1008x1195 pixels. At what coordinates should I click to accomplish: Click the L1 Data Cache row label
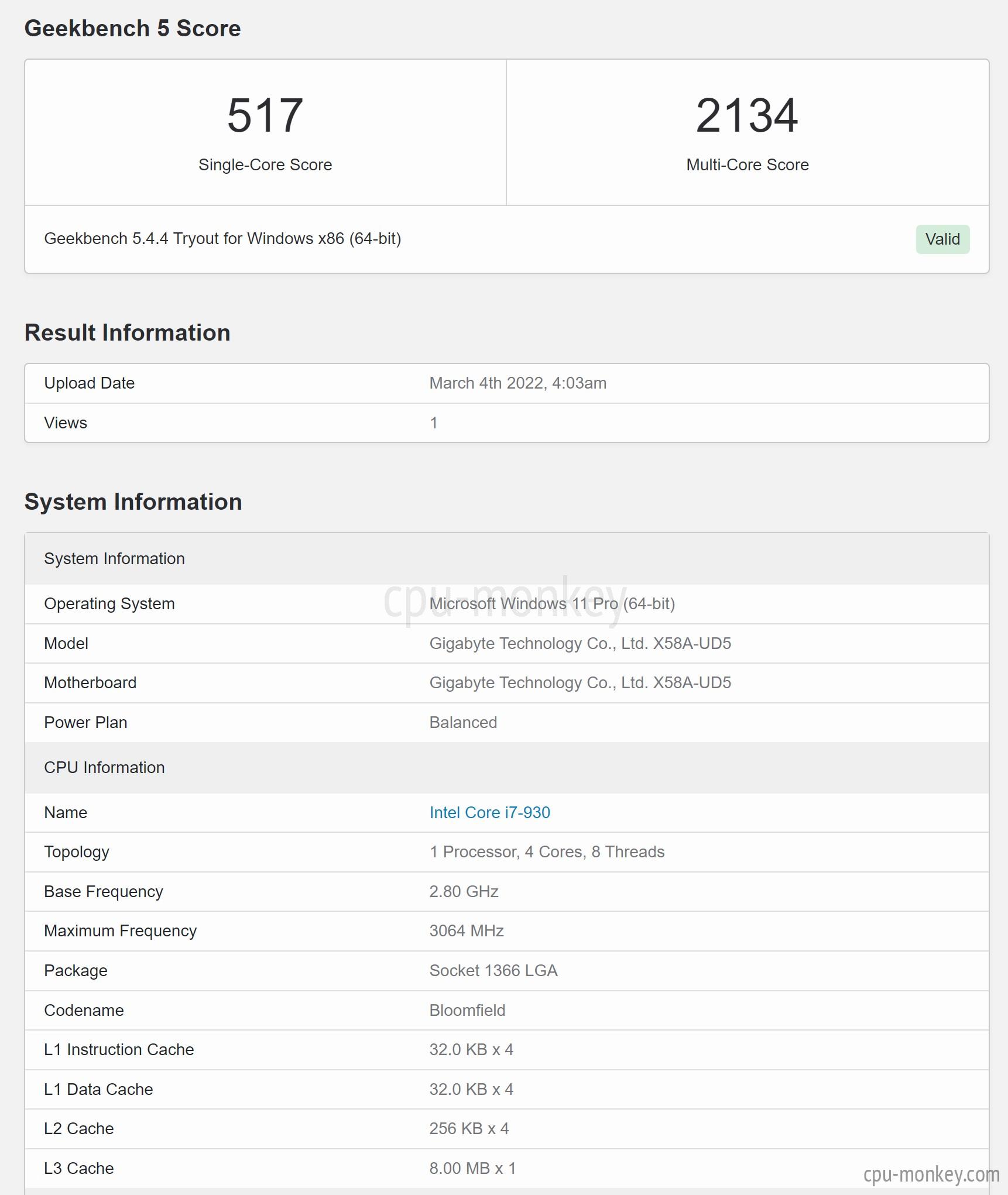click(98, 1089)
